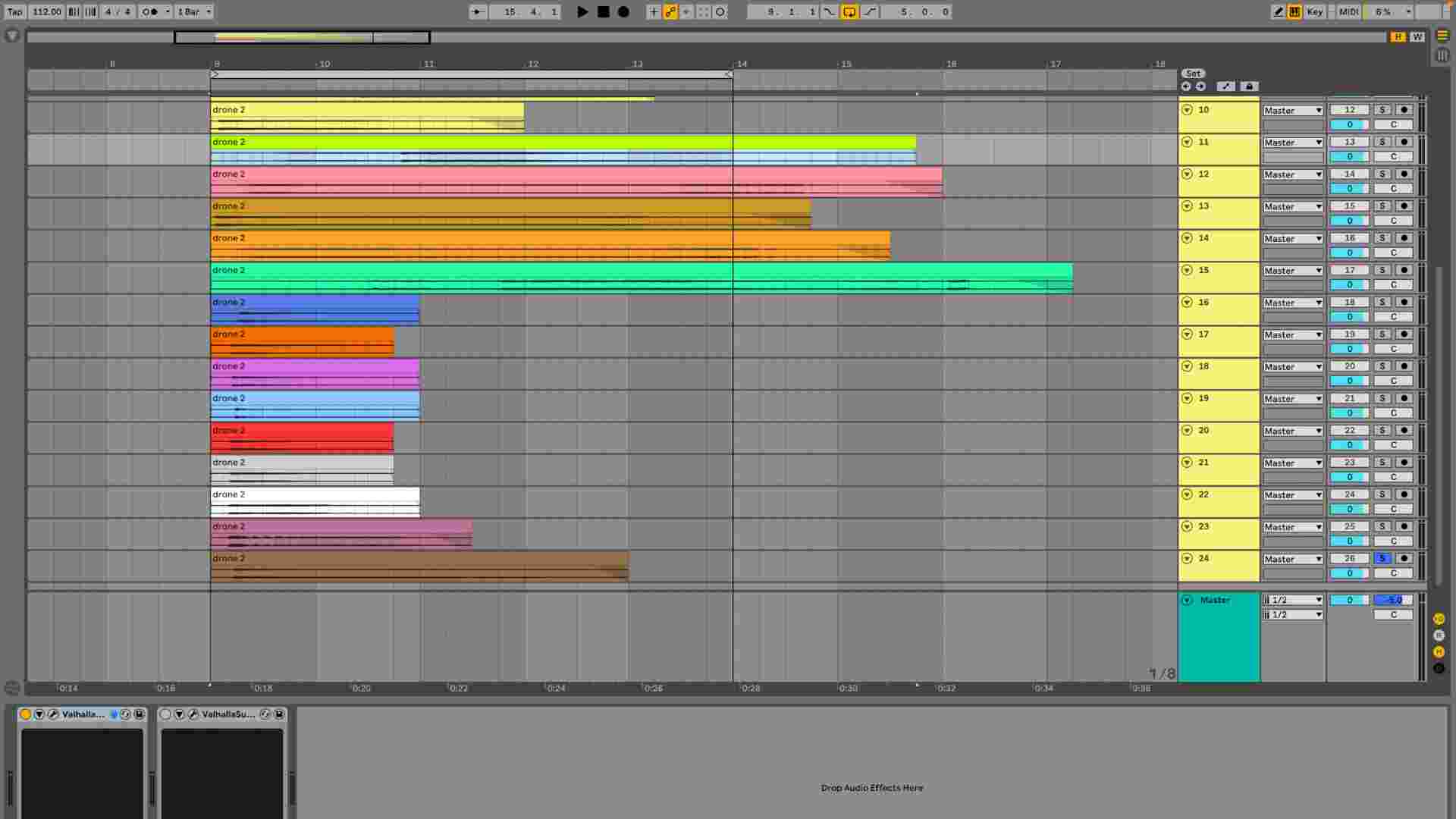Toggle the Loop switch

pyautogui.click(x=849, y=11)
